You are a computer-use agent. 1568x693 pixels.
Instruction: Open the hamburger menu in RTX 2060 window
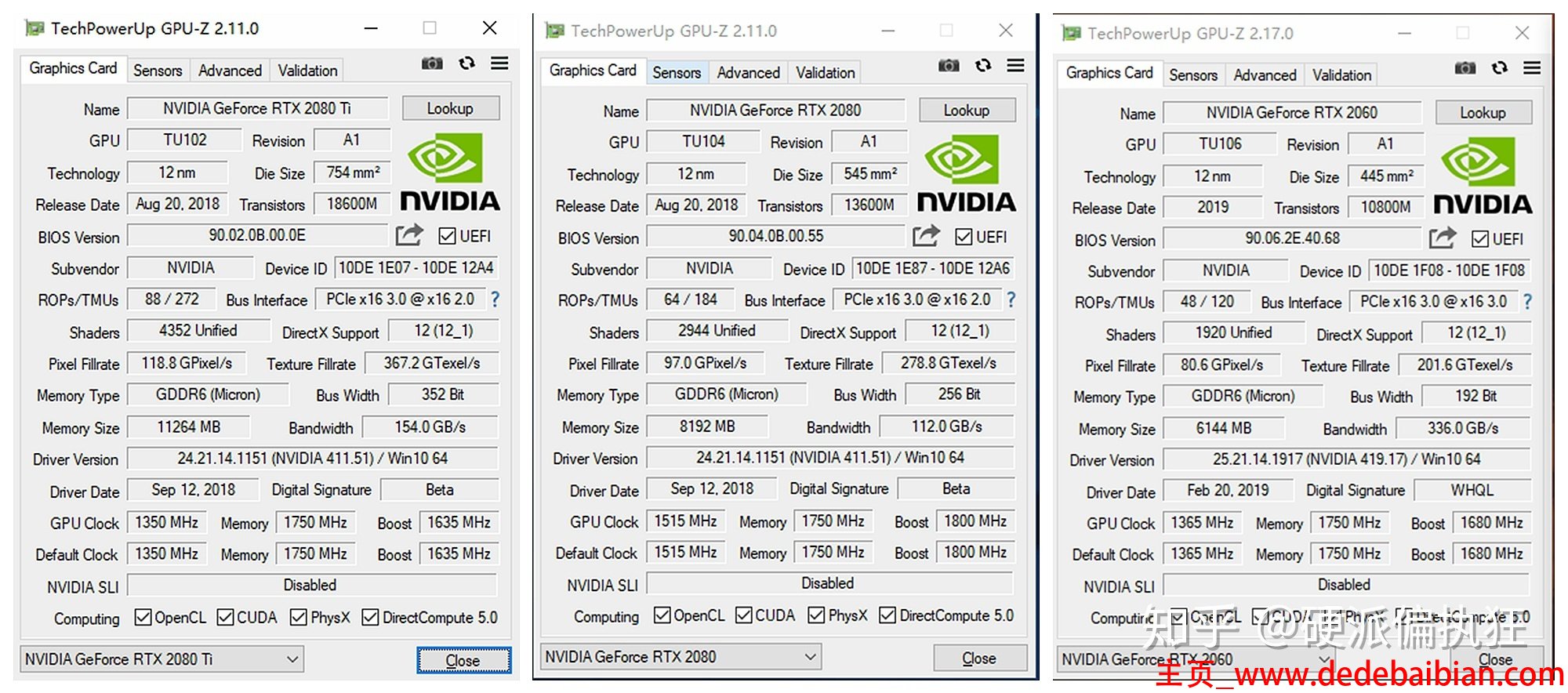1532,68
